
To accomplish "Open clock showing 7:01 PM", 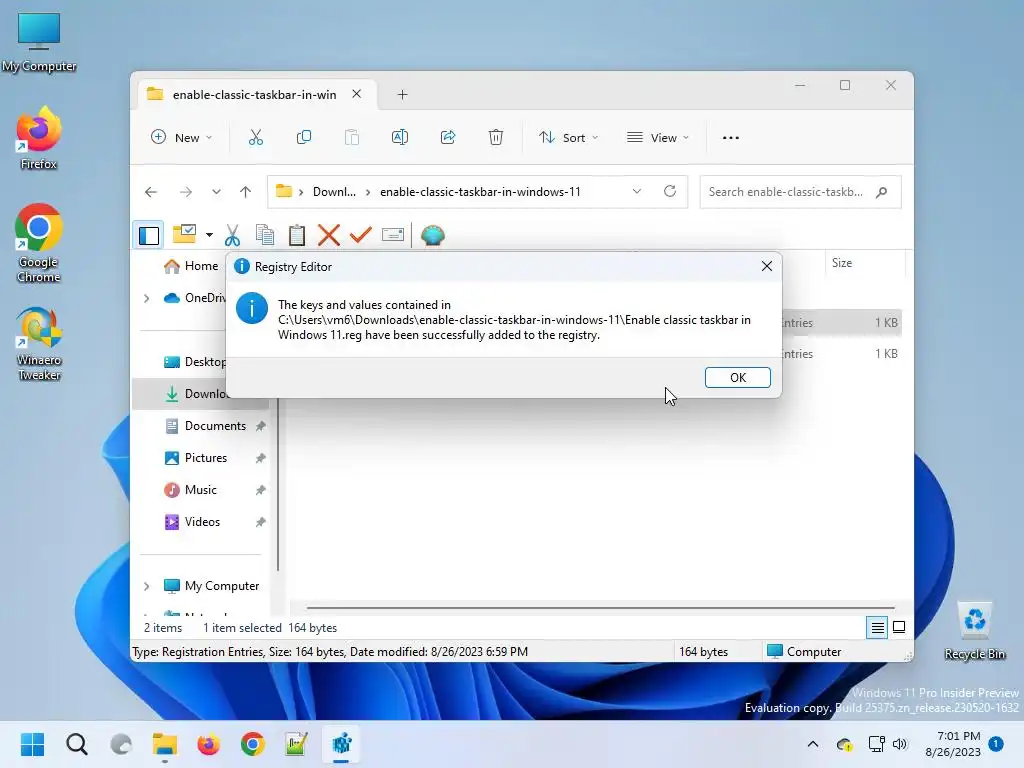I will [953, 744].
